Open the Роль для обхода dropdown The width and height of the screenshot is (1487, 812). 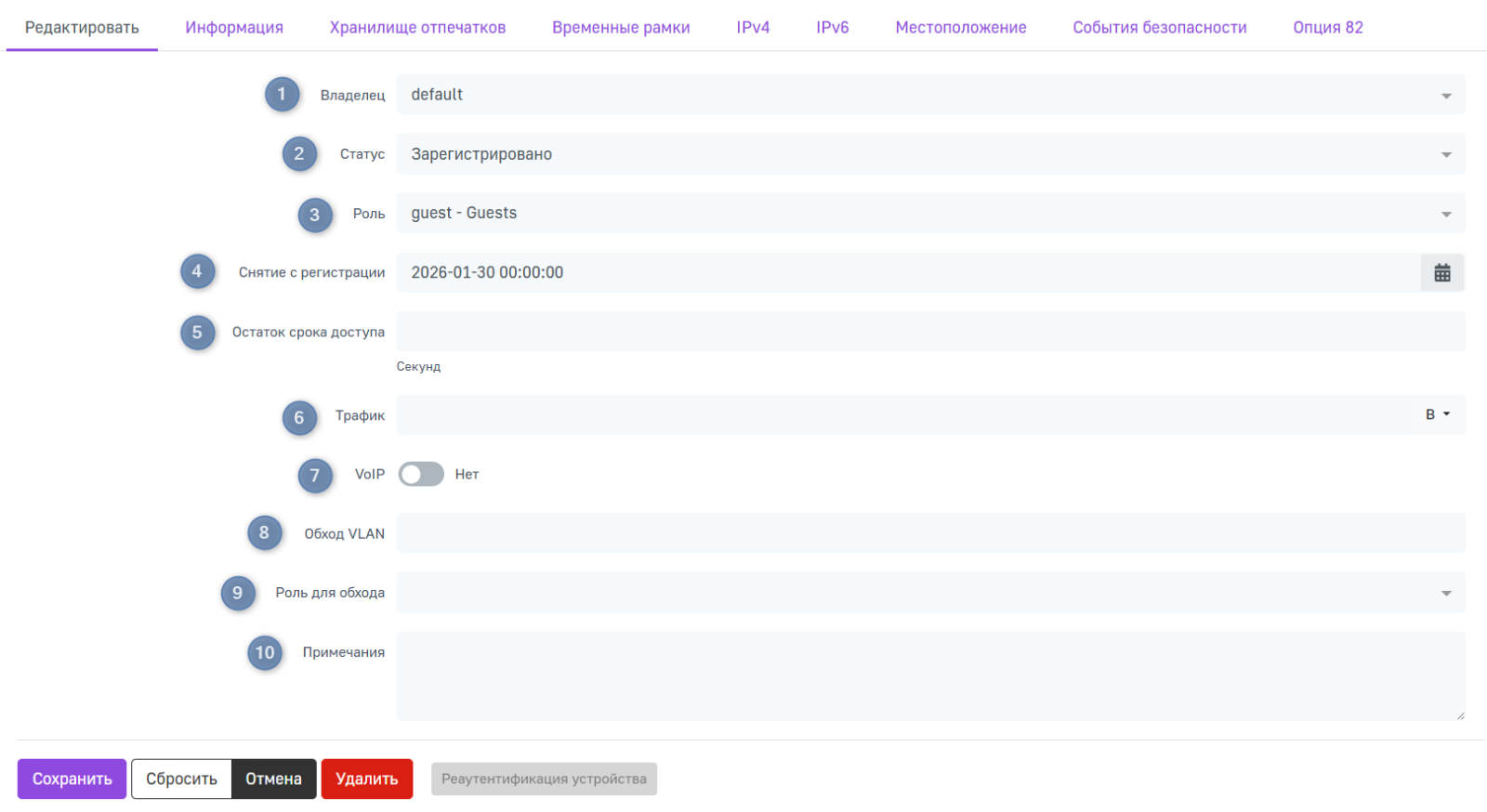(929, 593)
